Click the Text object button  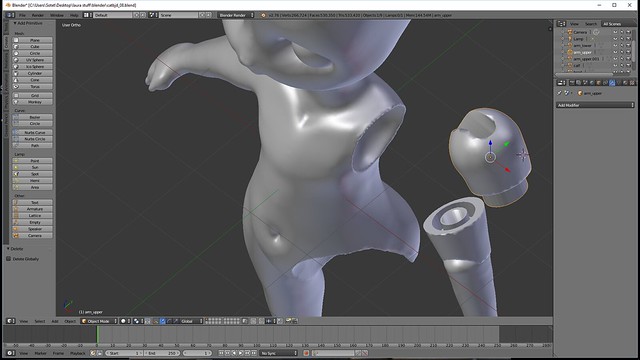pos(32,202)
